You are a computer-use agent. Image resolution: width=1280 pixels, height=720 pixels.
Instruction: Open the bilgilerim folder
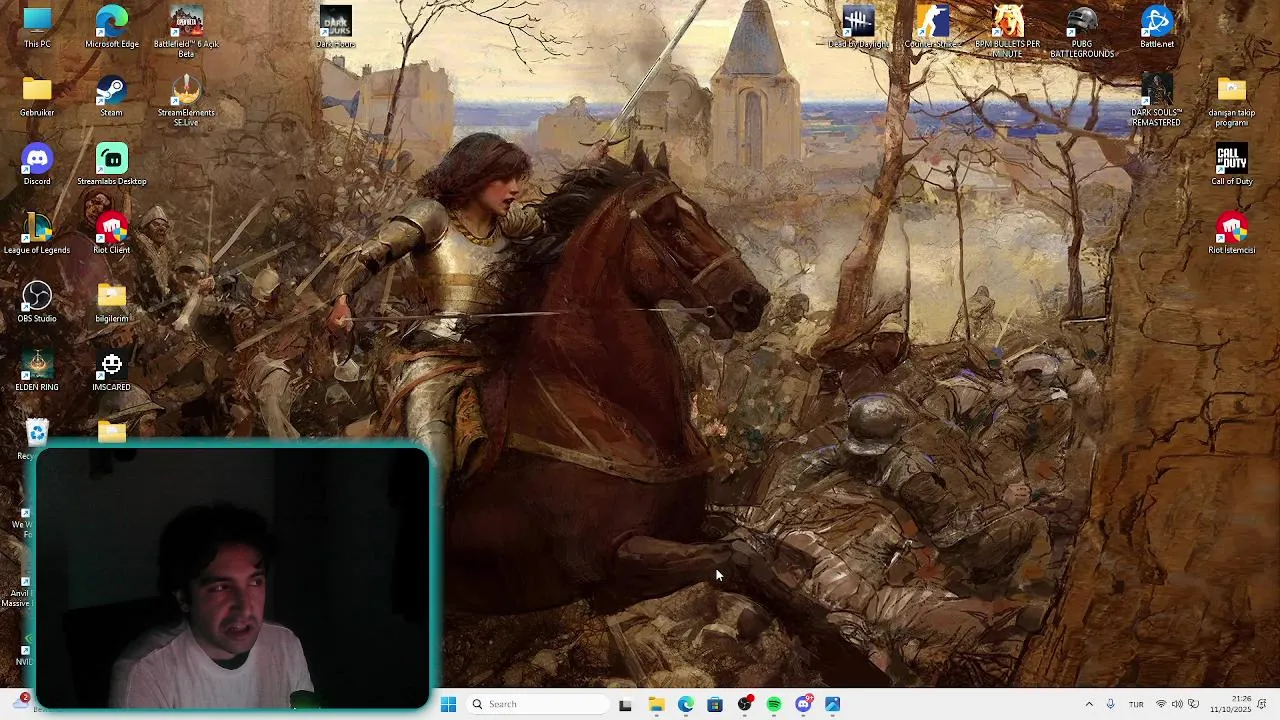click(x=112, y=302)
